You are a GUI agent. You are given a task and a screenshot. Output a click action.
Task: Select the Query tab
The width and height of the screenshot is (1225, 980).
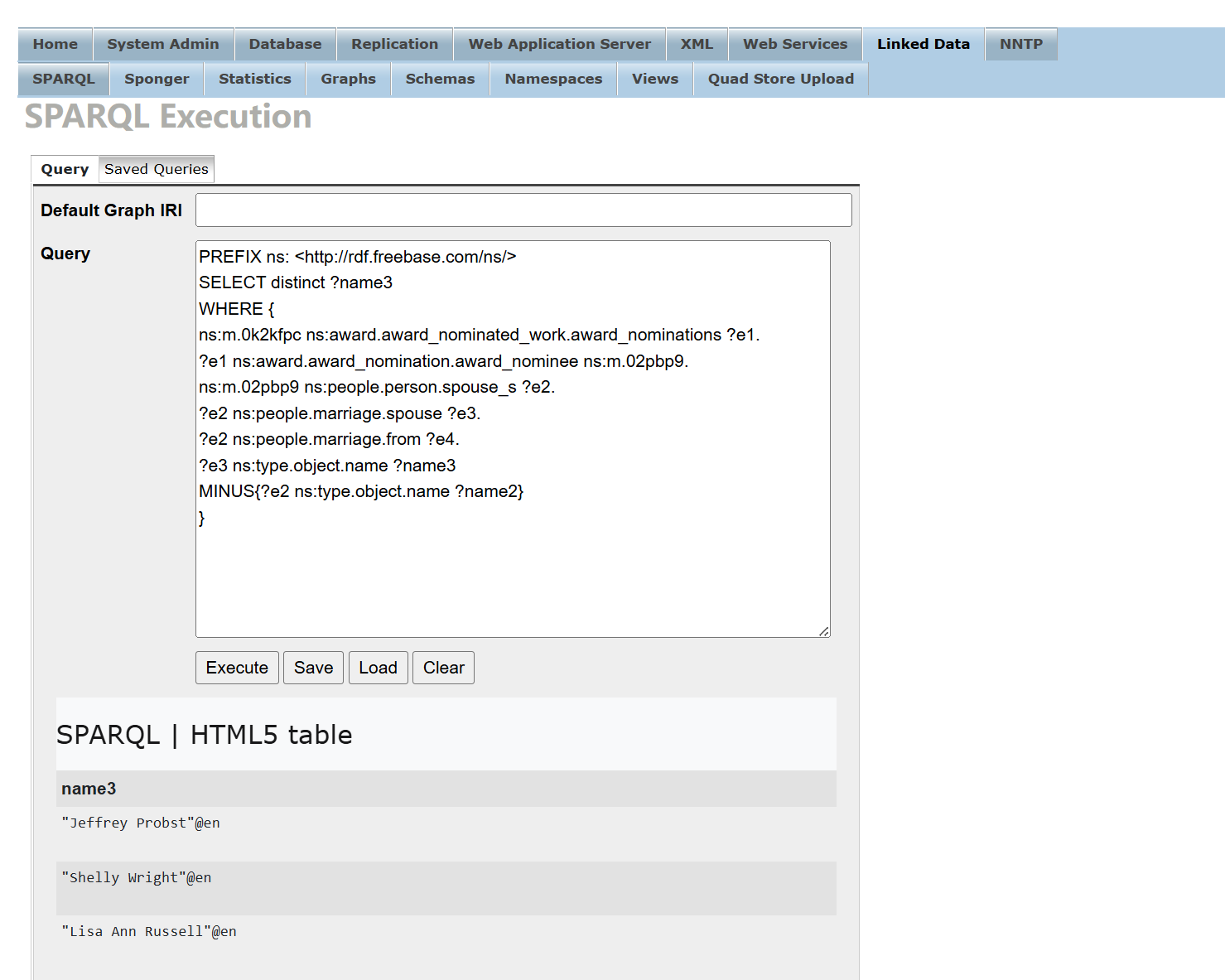pyautogui.click(x=65, y=169)
